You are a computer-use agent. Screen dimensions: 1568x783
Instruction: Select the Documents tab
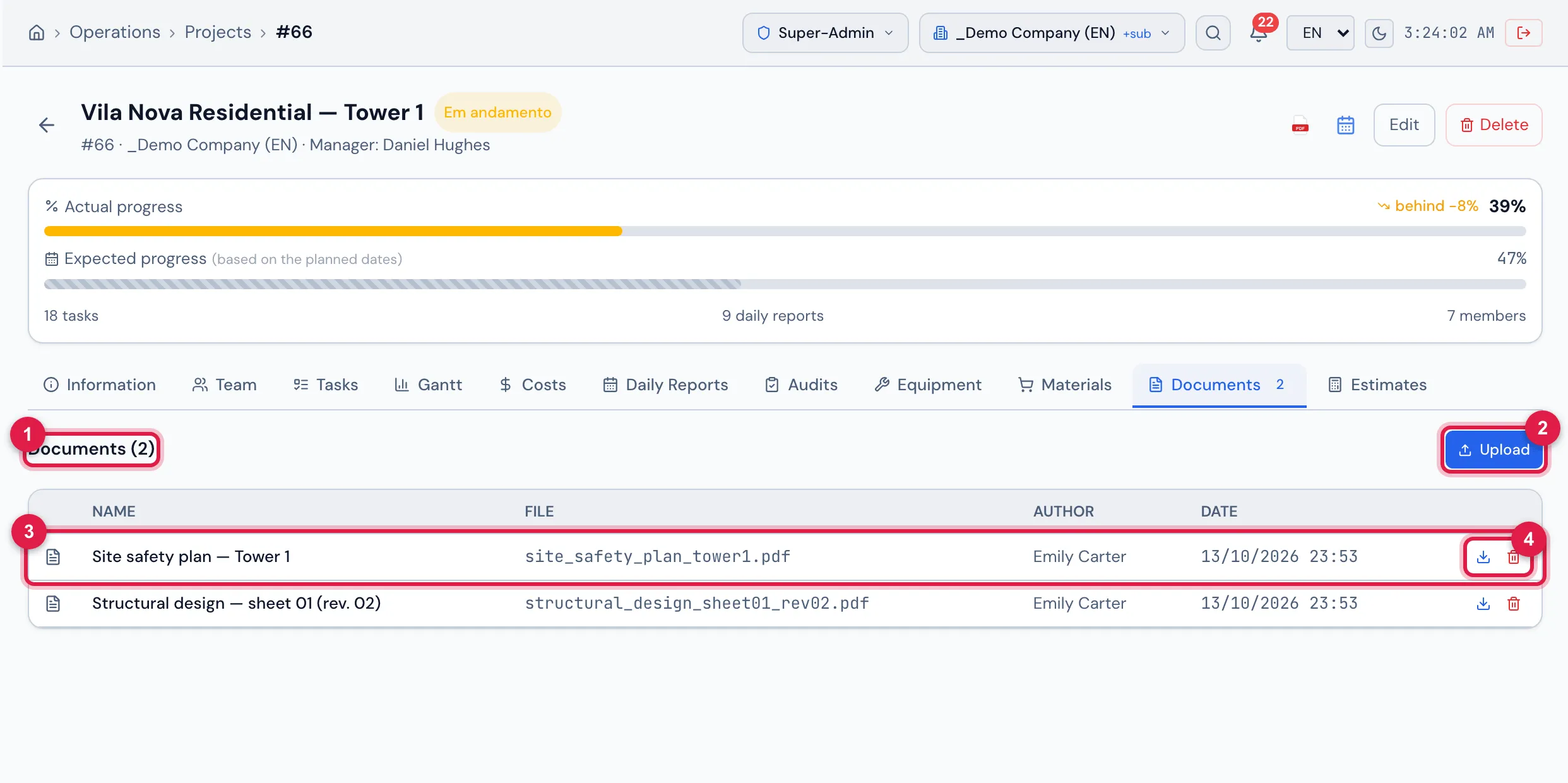pos(1219,385)
